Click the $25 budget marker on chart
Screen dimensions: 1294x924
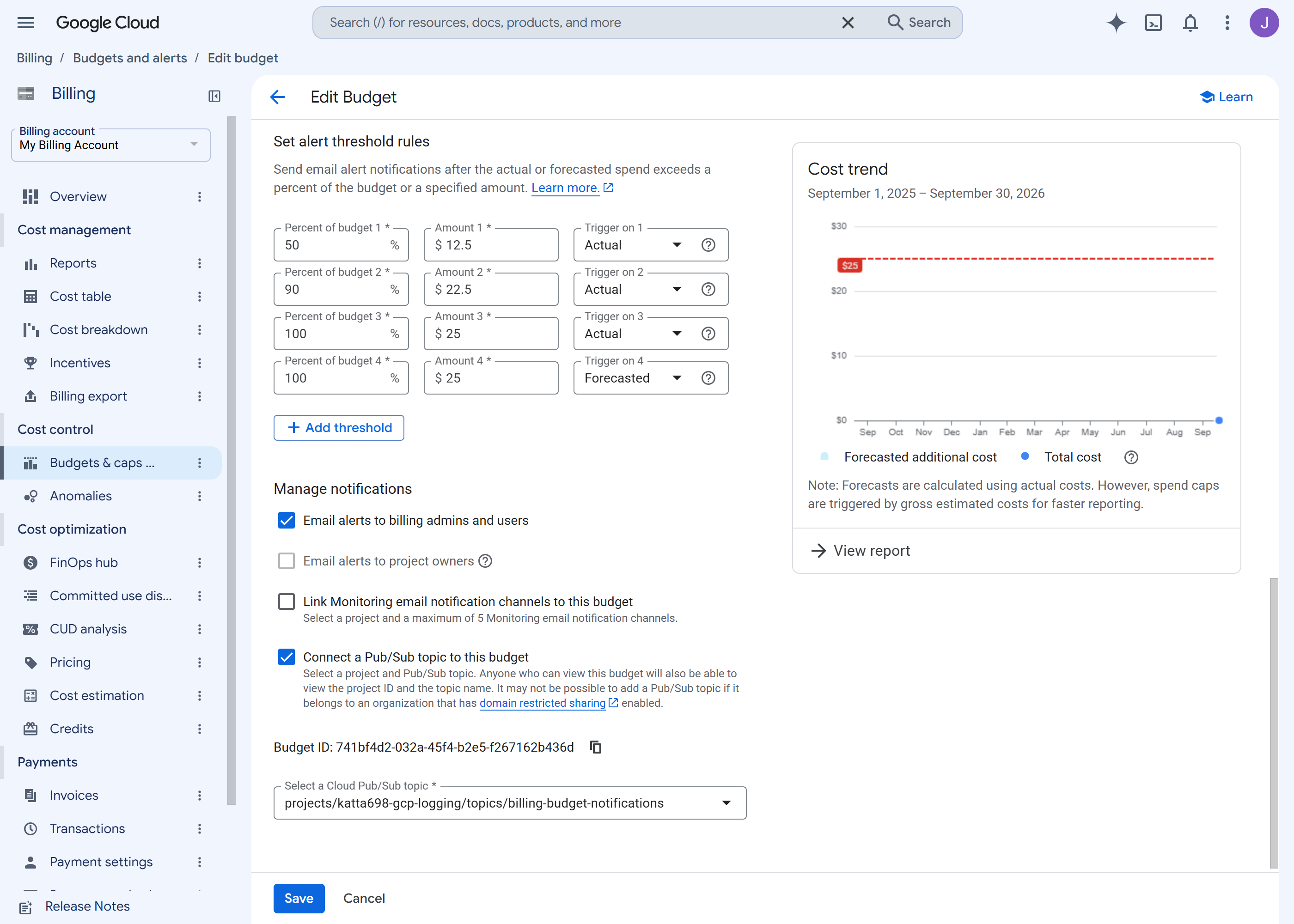(x=849, y=265)
